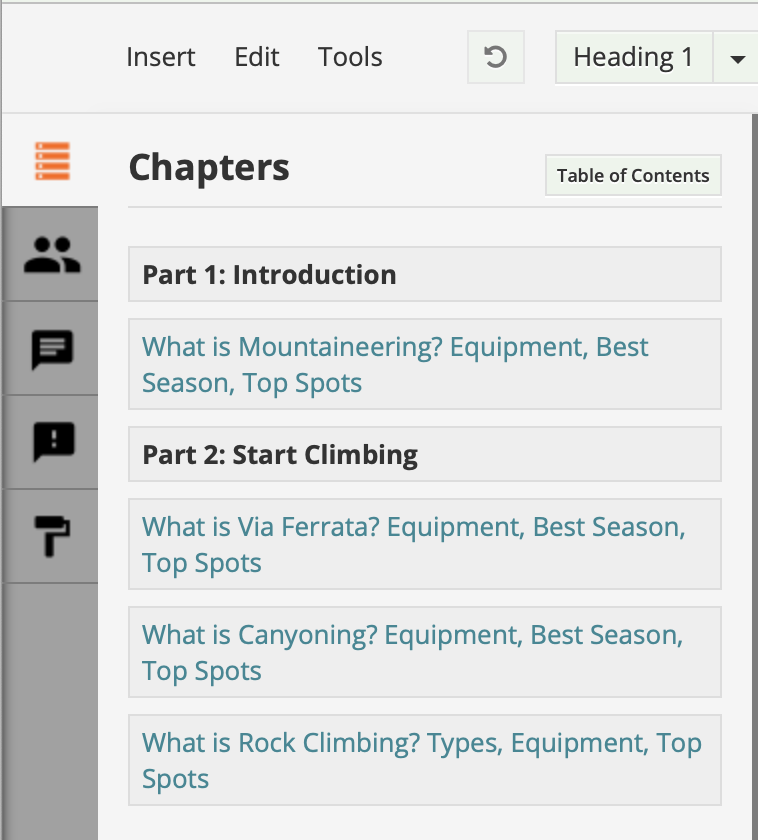Click the vertical scrollbar beside the chapters
Viewport: 758px width, 840px height.
pos(755,477)
